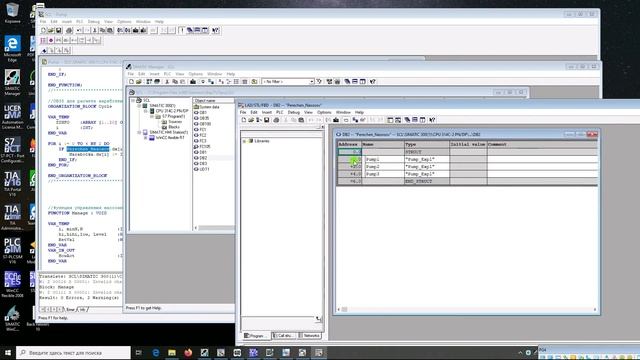Click New icon in SIMATIC Manager toolbar

[x=131, y=82]
